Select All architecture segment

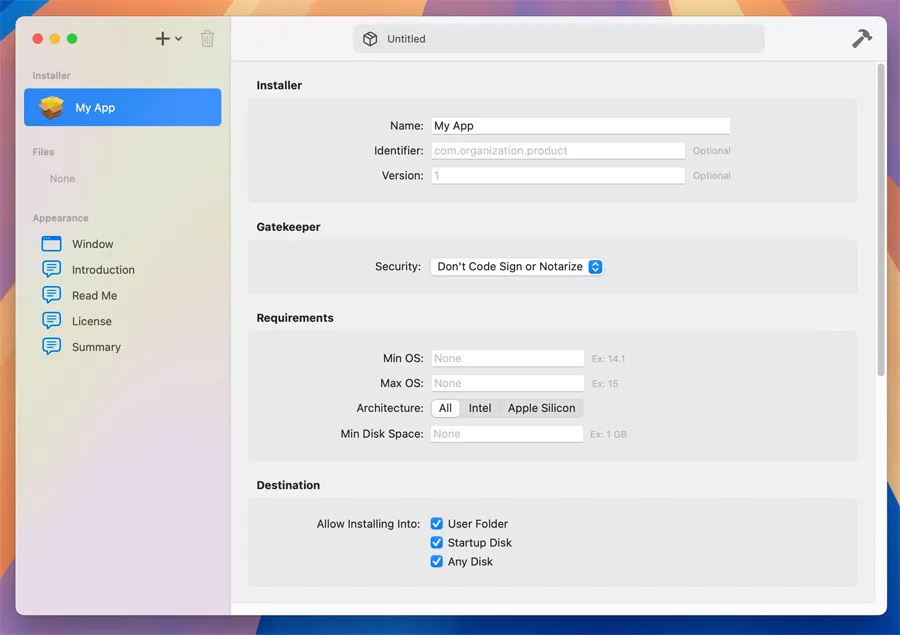coord(446,408)
